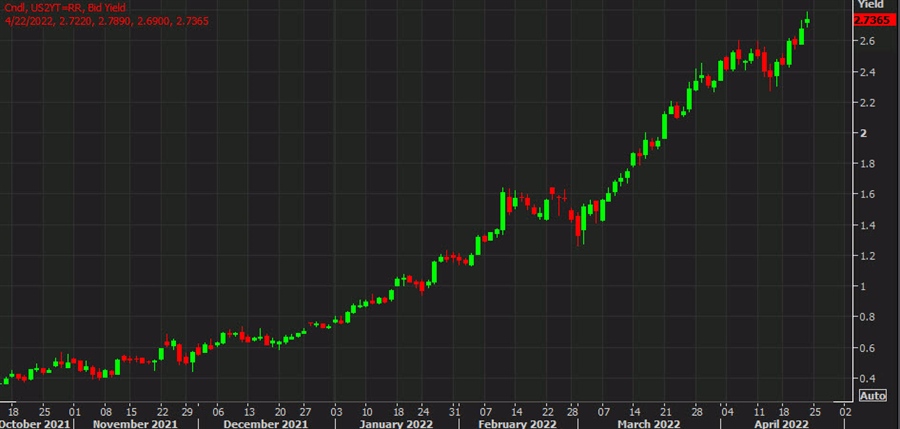Viewport: 900px width, 429px height.
Task: Click the 0.4 yield axis label
Action: coord(867,378)
